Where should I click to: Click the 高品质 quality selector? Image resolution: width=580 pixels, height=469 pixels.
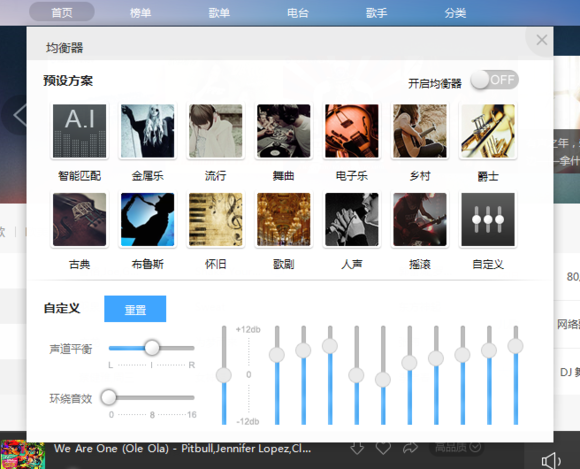(x=457, y=448)
